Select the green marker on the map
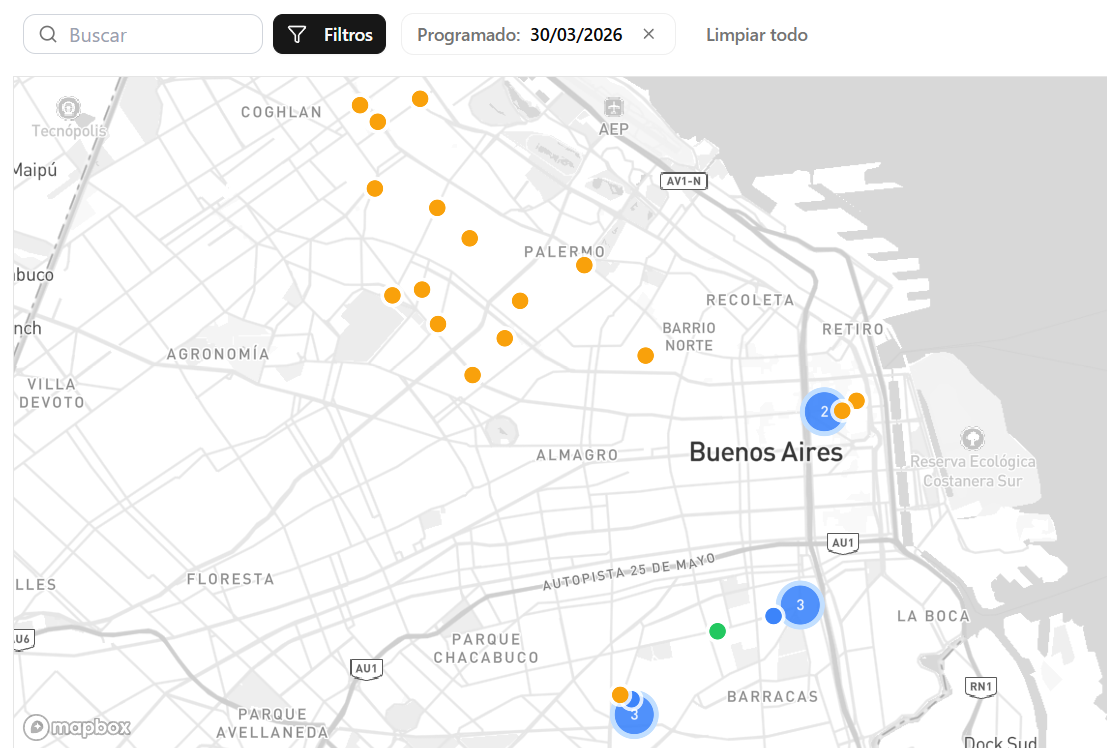The width and height of the screenshot is (1107, 748). [x=717, y=631]
